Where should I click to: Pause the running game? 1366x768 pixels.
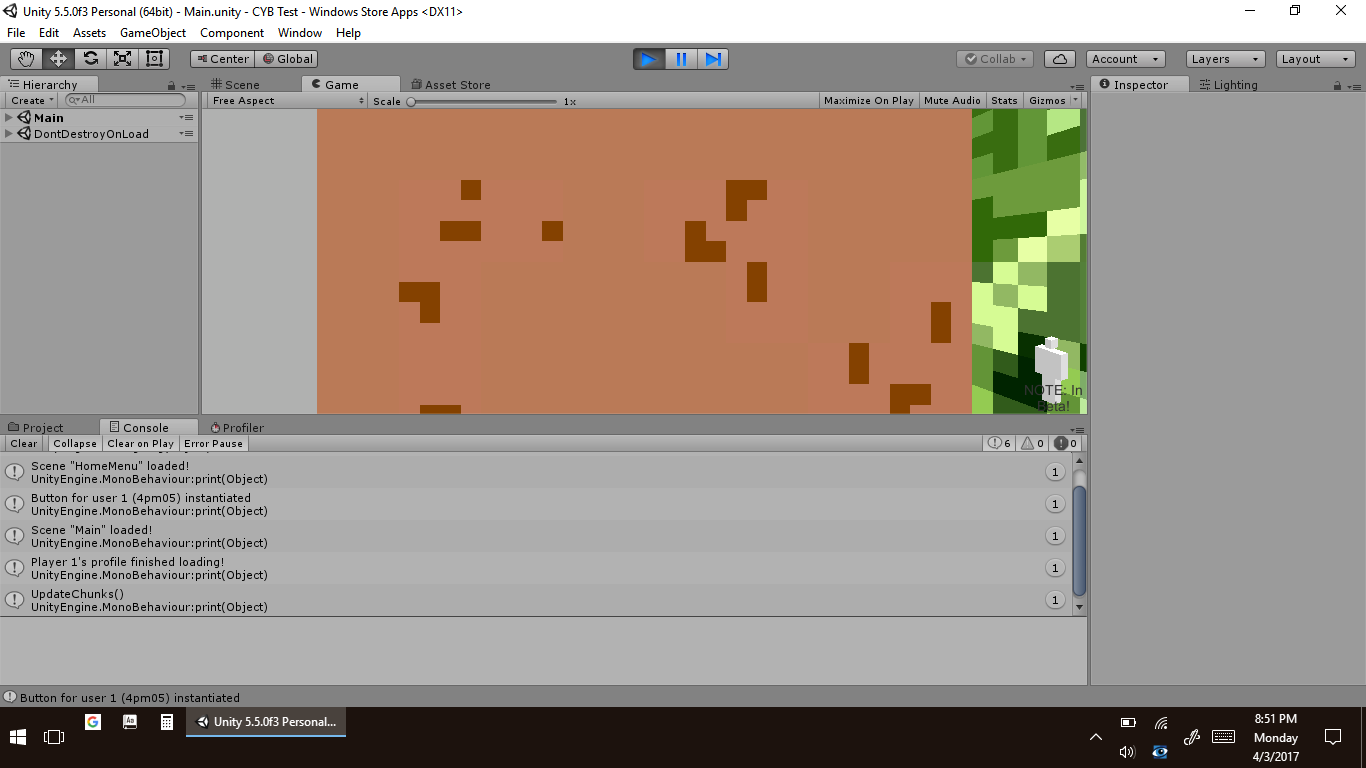pos(681,59)
